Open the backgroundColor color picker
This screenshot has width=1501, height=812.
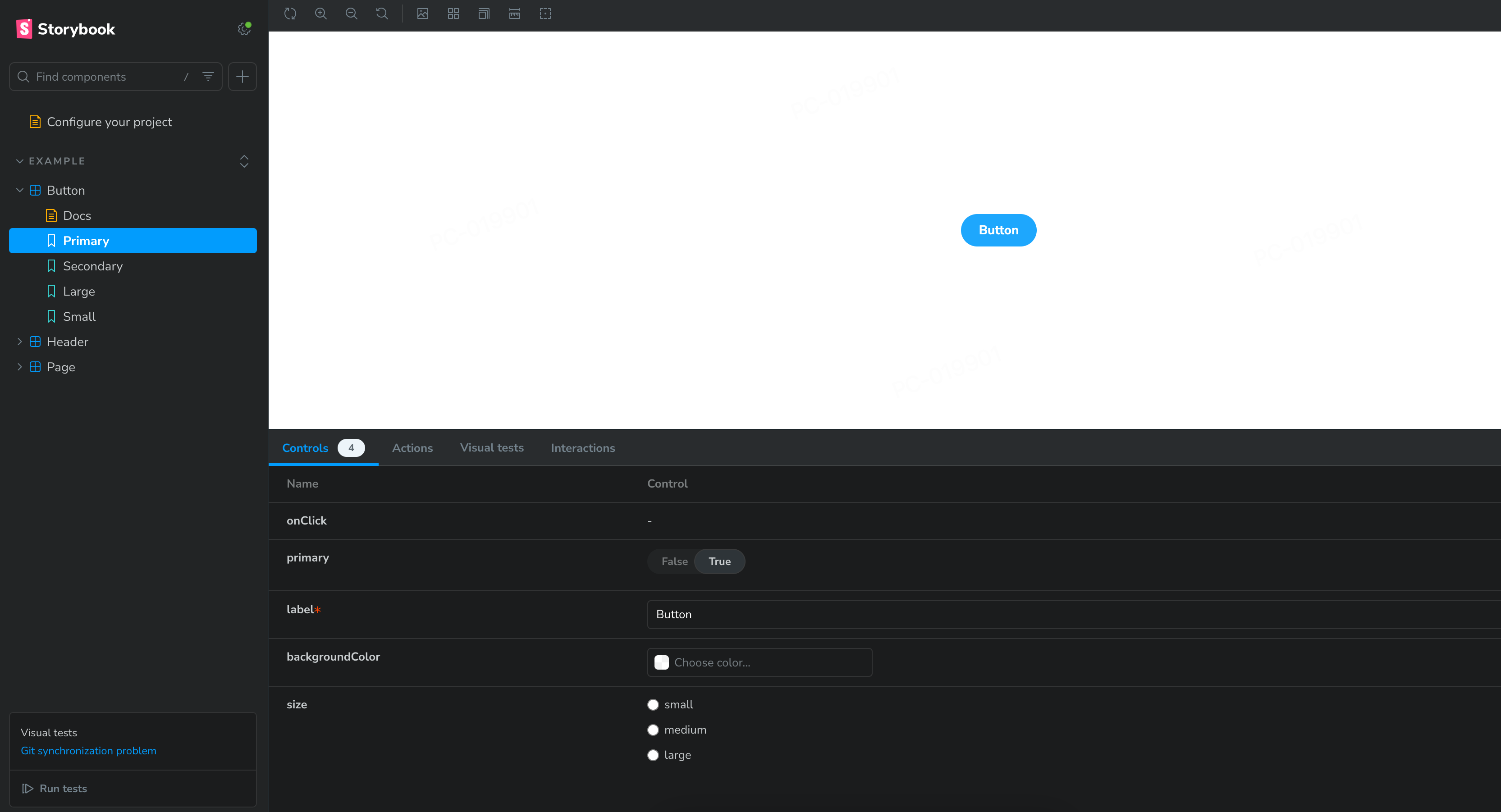tap(661, 662)
